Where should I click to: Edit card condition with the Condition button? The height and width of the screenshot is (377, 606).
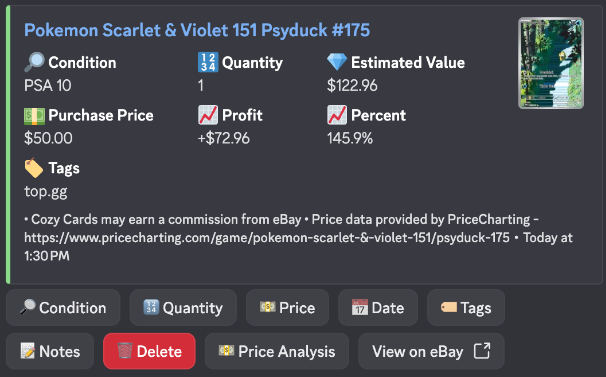[63, 307]
